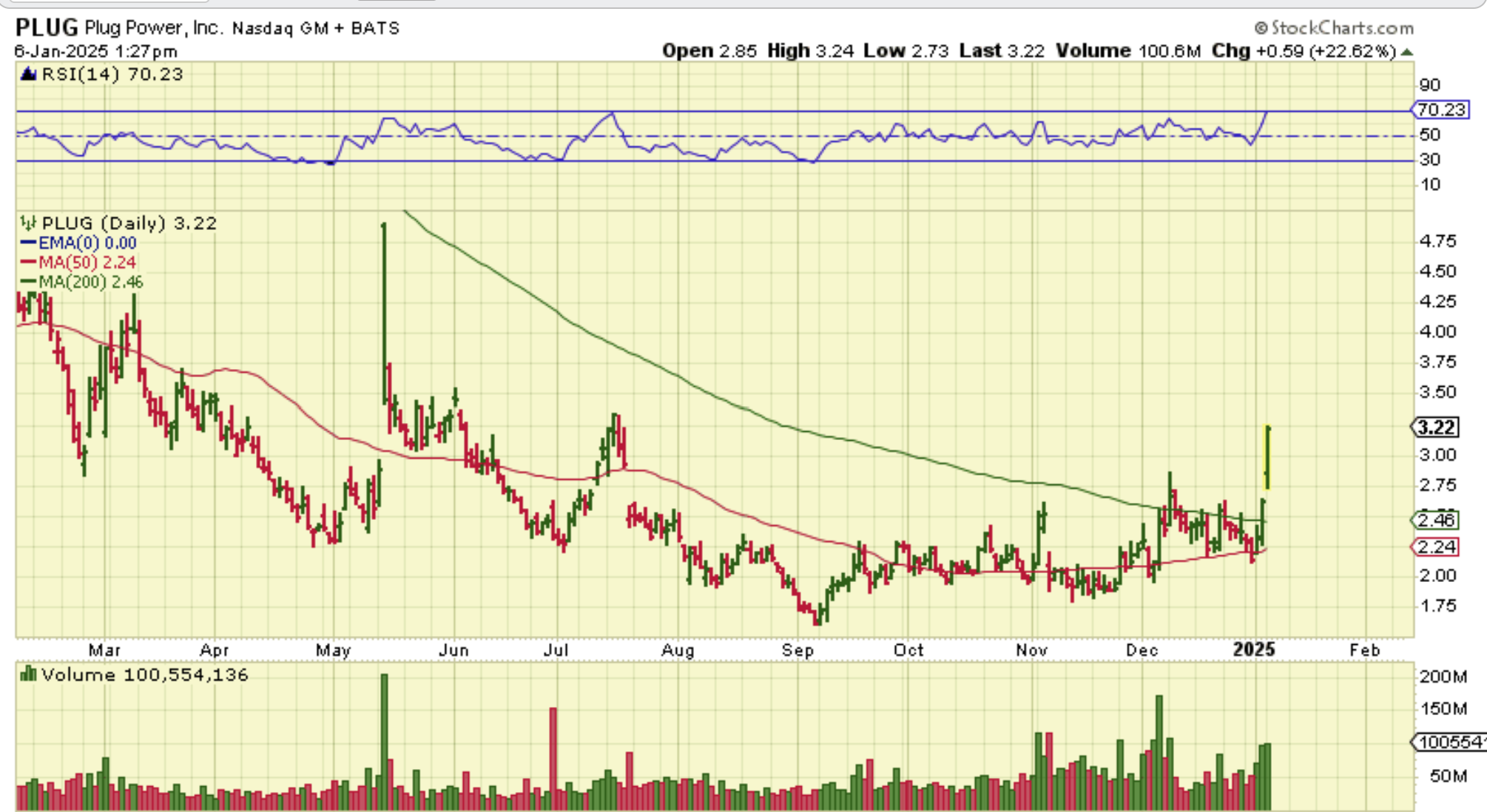Click the 3.22 last price tag
Viewport: 1487px width, 812px height.
click(1435, 427)
